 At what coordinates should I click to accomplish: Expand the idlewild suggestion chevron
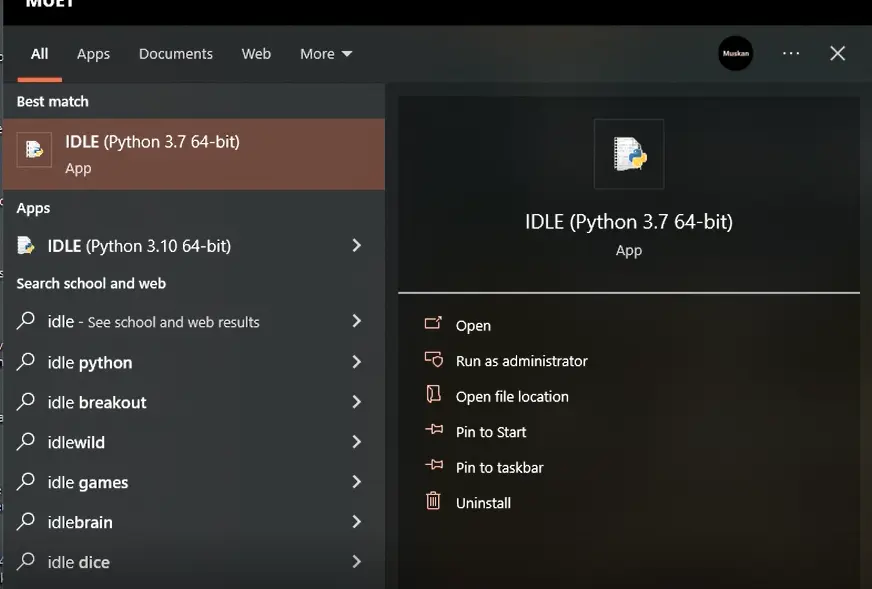(356, 442)
